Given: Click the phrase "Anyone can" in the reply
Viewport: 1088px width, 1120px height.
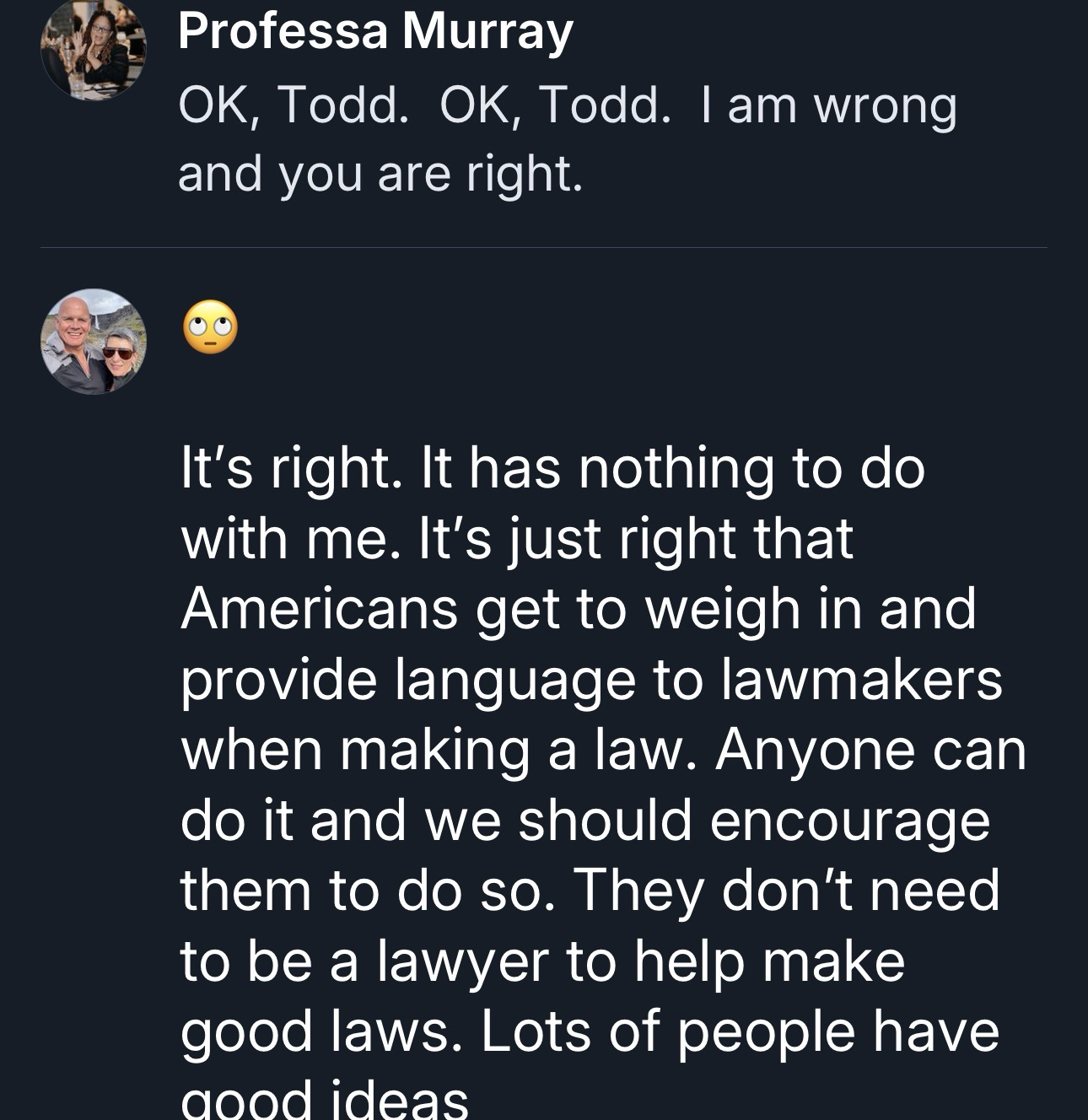Looking at the screenshot, I should coord(870,750).
